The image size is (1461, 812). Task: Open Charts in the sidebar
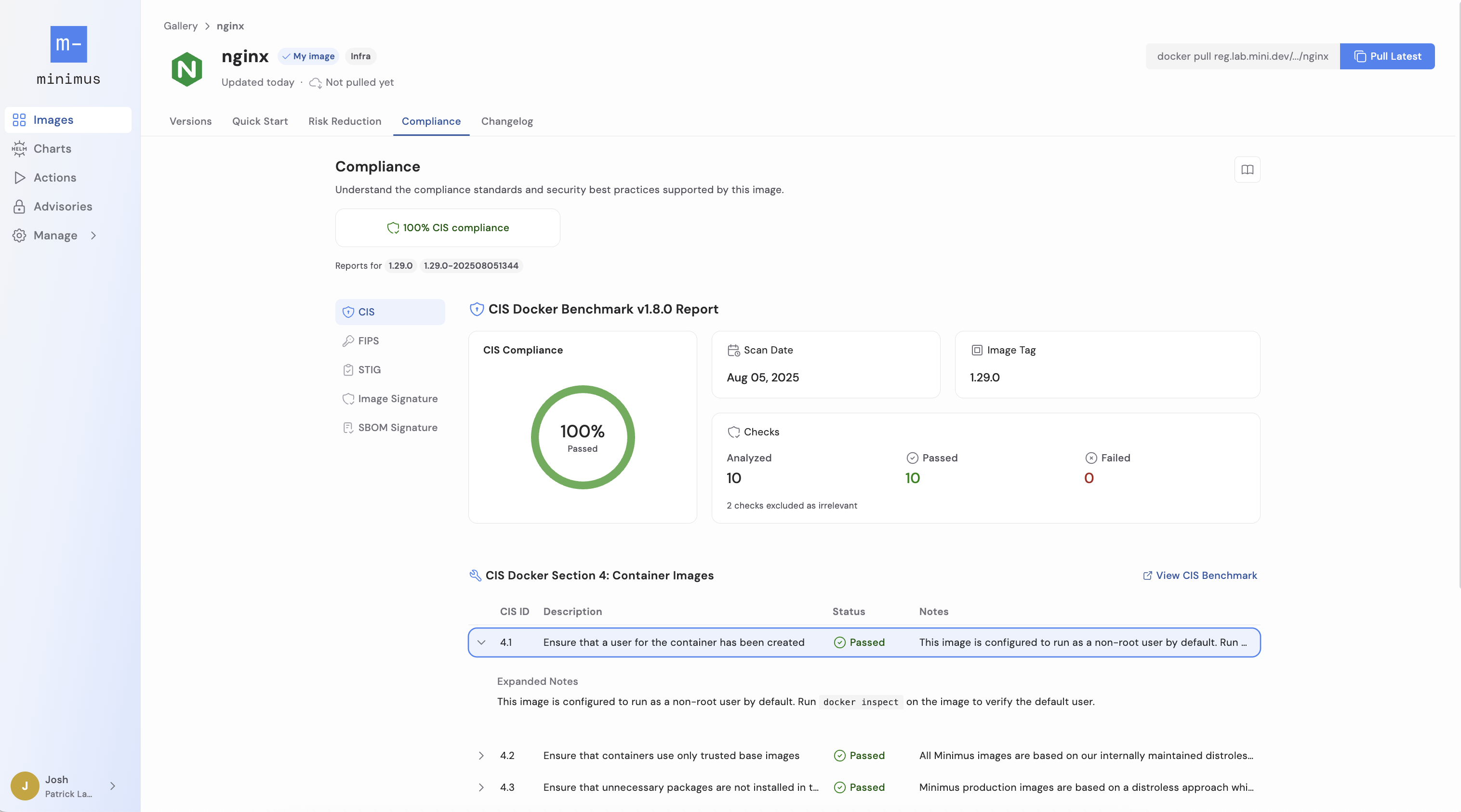coord(68,148)
